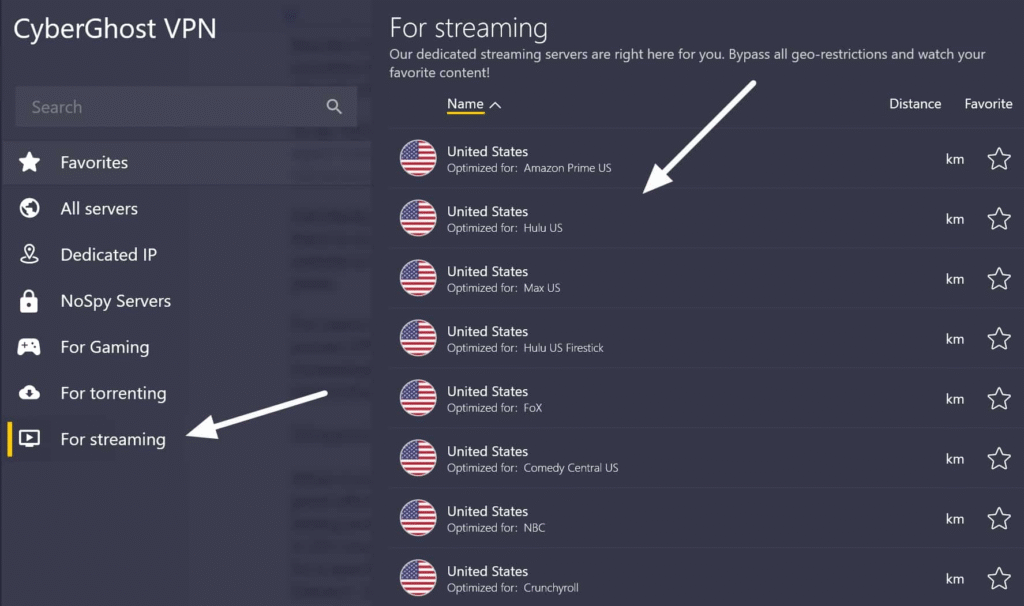Click the NoSpy Servers padlock icon
The height and width of the screenshot is (606, 1024).
pyautogui.click(x=30, y=301)
